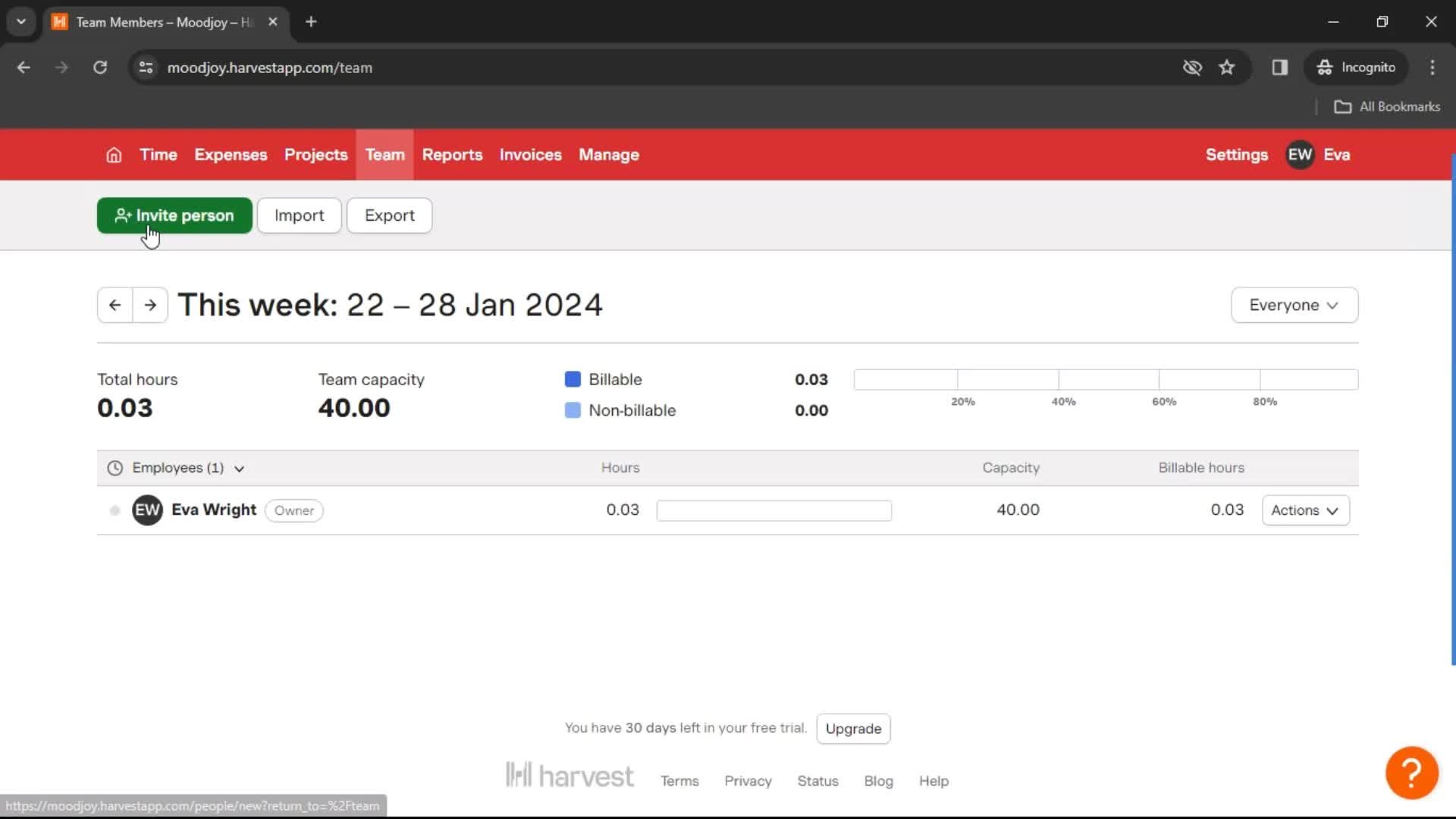The height and width of the screenshot is (819, 1456).
Task: Open a new browser tab
Action: tap(311, 22)
